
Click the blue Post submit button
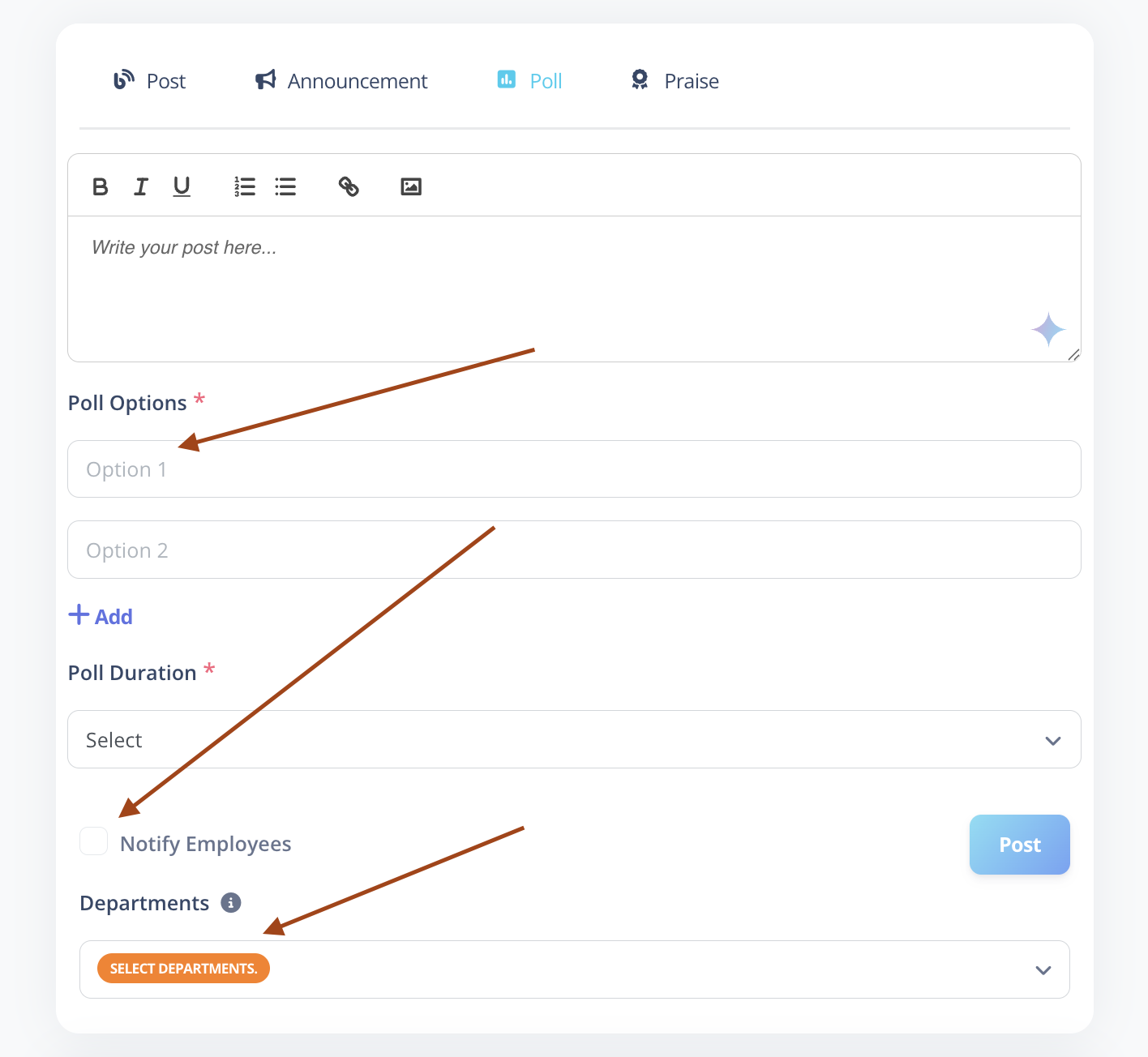[x=1020, y=845]
